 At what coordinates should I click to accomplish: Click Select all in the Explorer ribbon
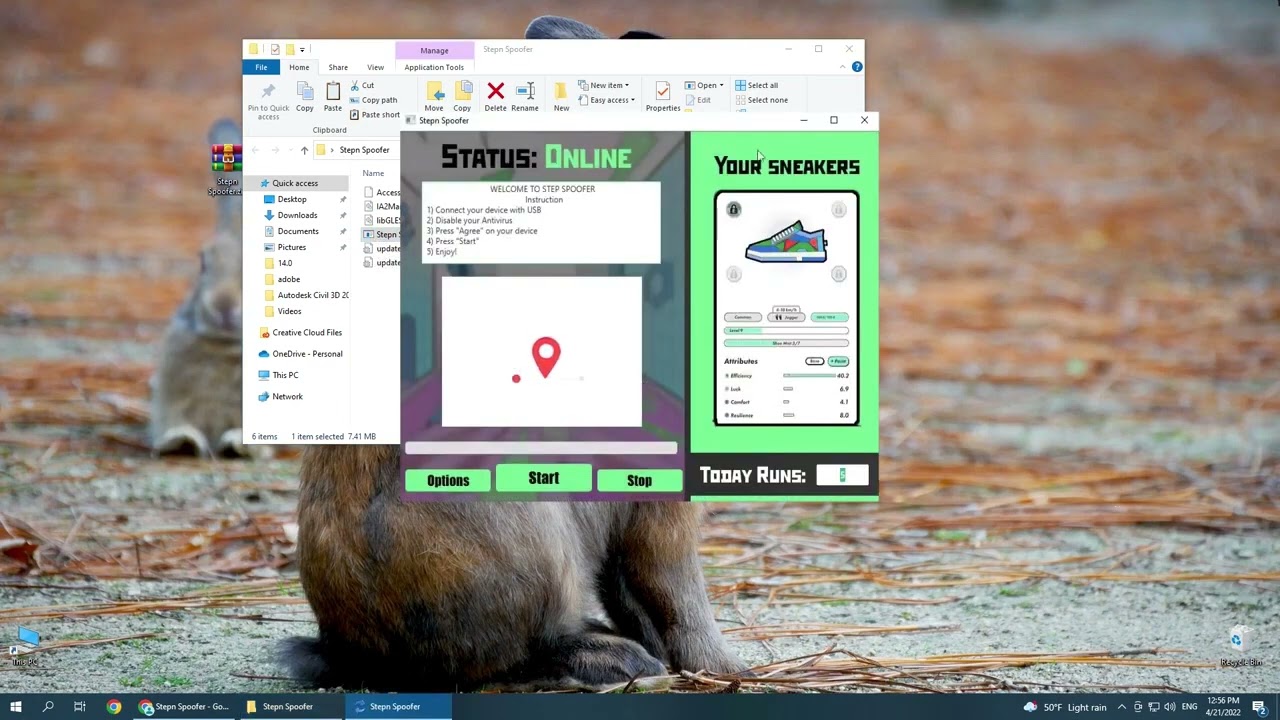click(756, 85)
